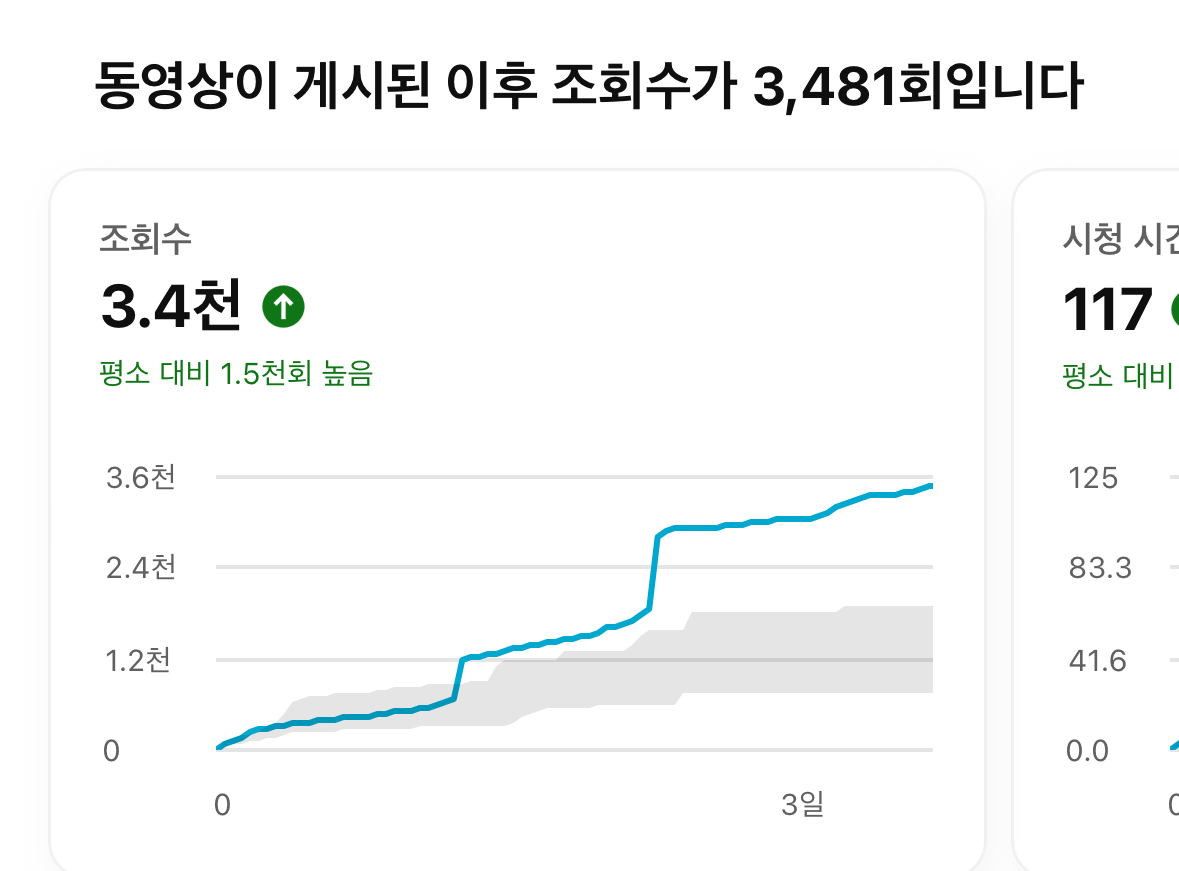Screen dimensions: 1179x871
Task: Click the 2.4천 y-axis label
Action: point(141,567)
